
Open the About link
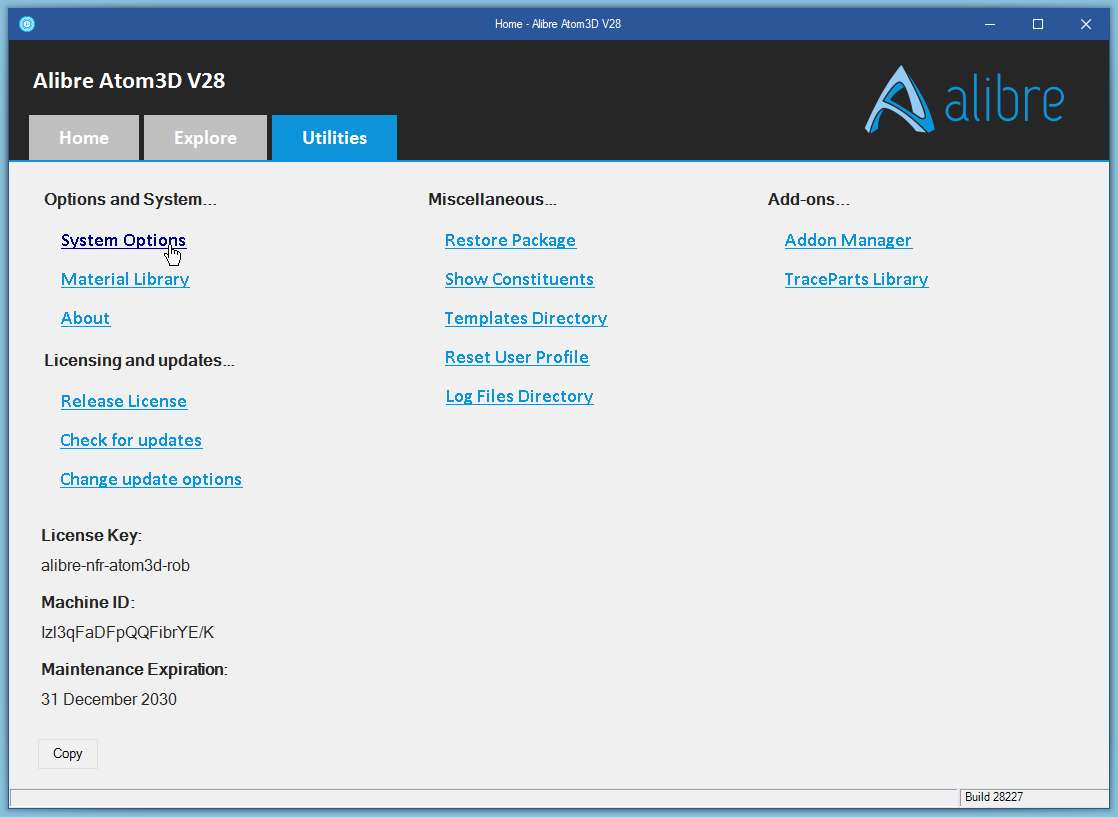(86, 318)
